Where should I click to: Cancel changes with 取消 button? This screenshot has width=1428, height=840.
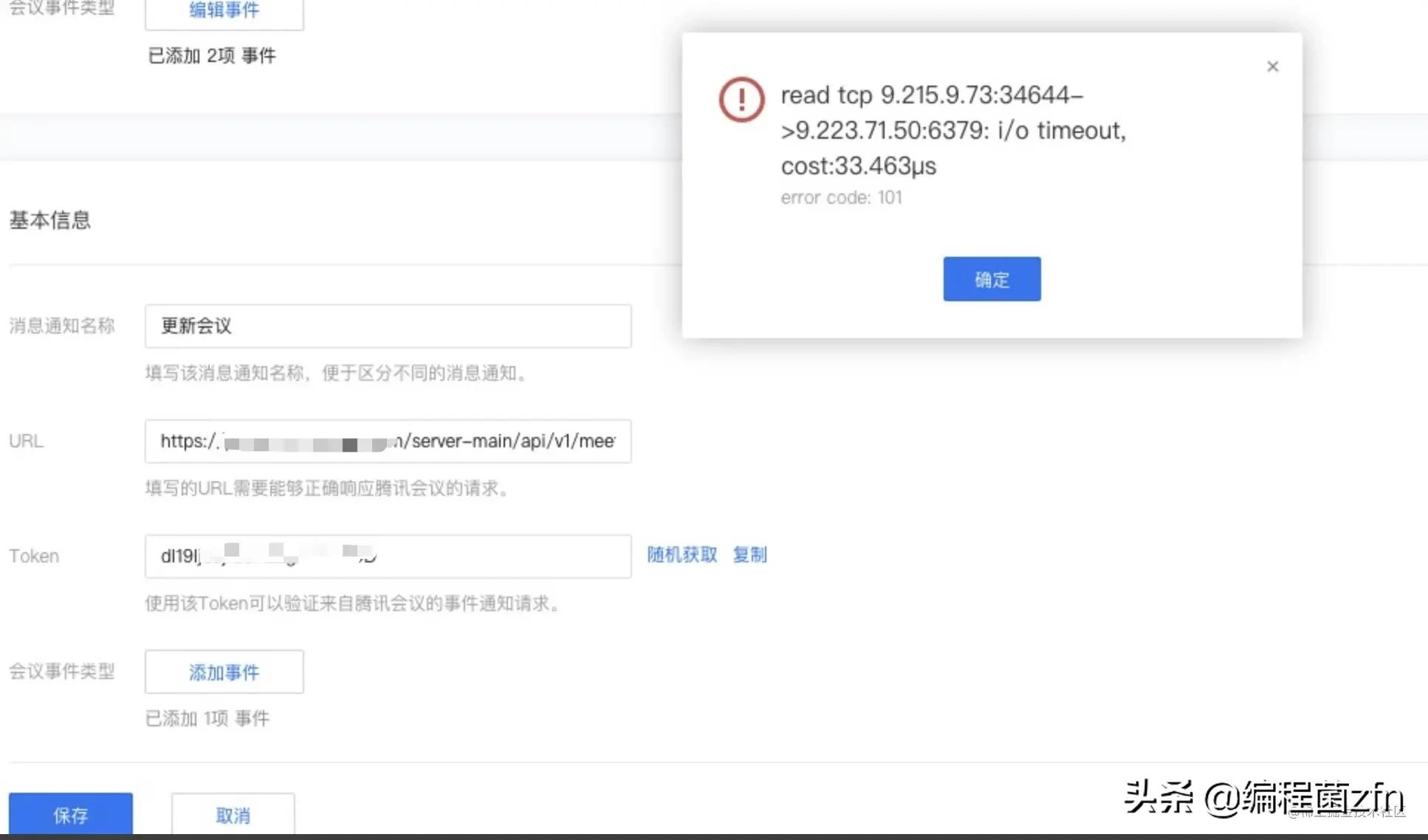click(x=233, y=814)
